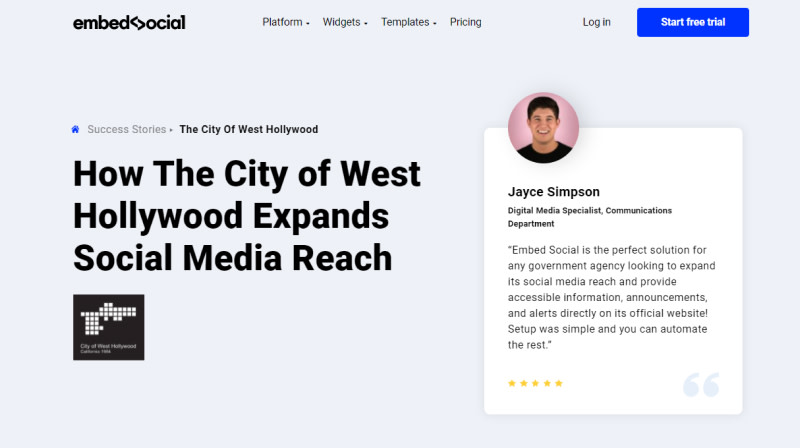The width and height of the screenshot is (800, 448).
Task: Click the Log in link
Action: point(596,22)
